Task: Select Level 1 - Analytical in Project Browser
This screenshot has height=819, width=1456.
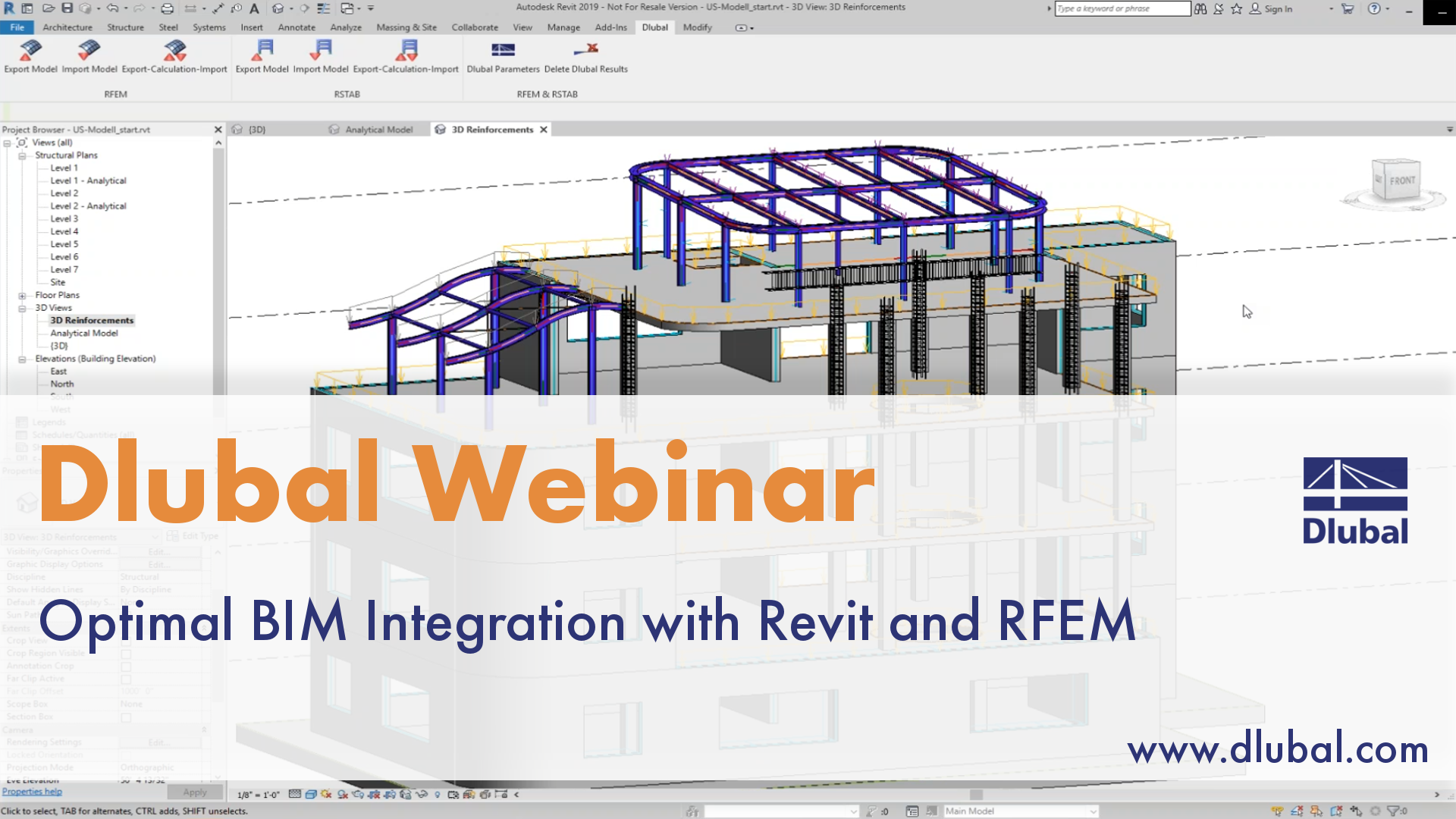Action: coord(88,180)
